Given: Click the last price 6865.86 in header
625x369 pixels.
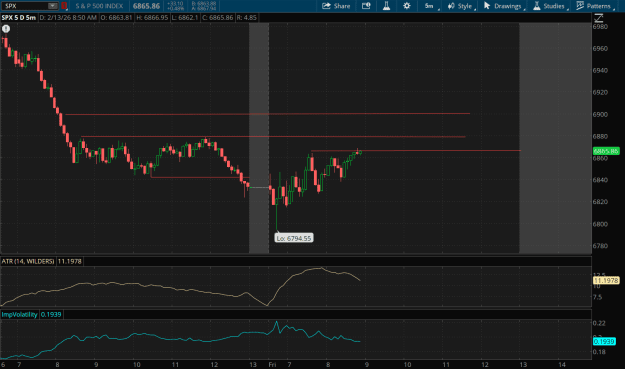Looking at the screenshot, I should coord(146,6).
